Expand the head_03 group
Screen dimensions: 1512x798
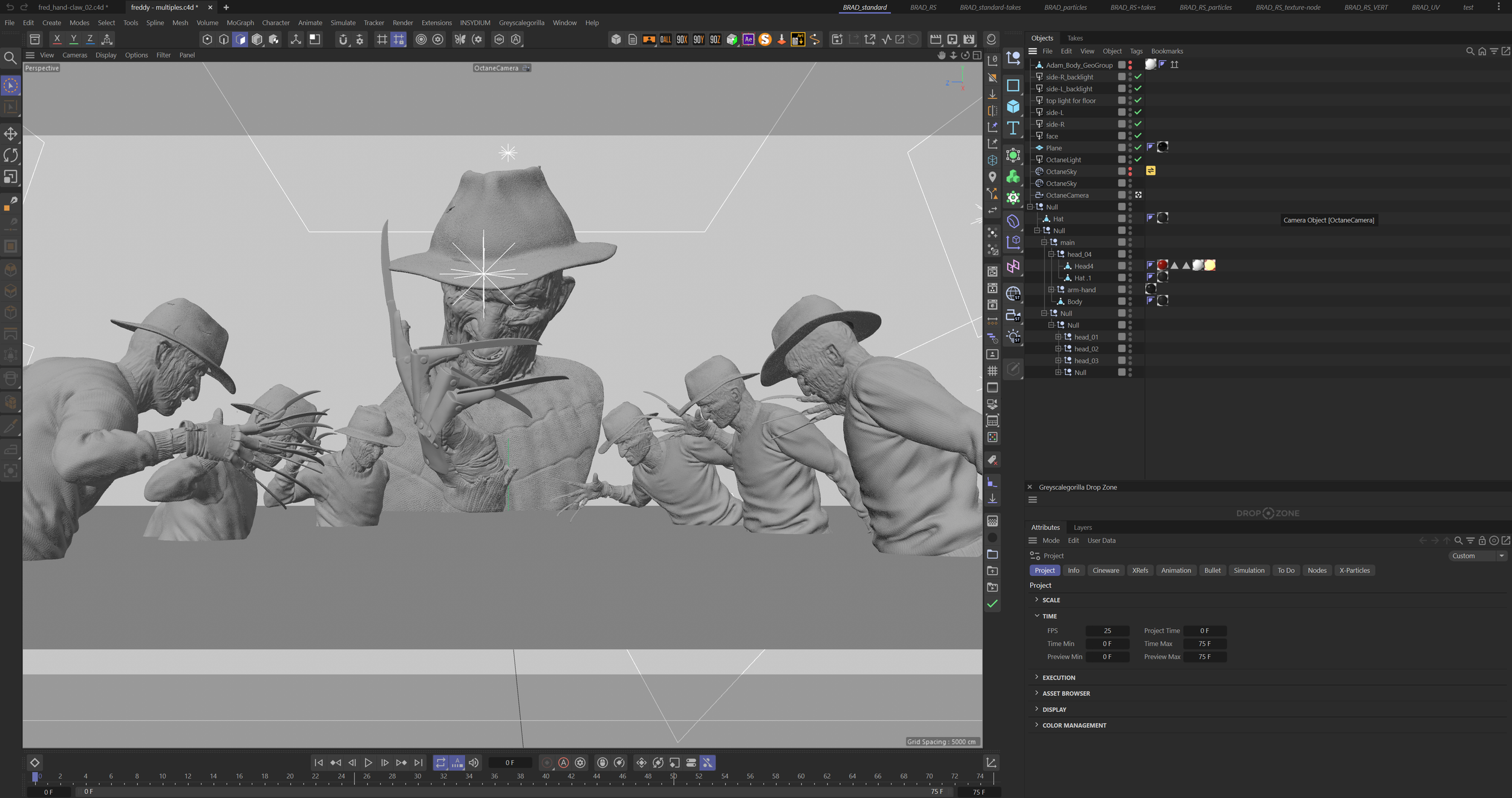1058,361
